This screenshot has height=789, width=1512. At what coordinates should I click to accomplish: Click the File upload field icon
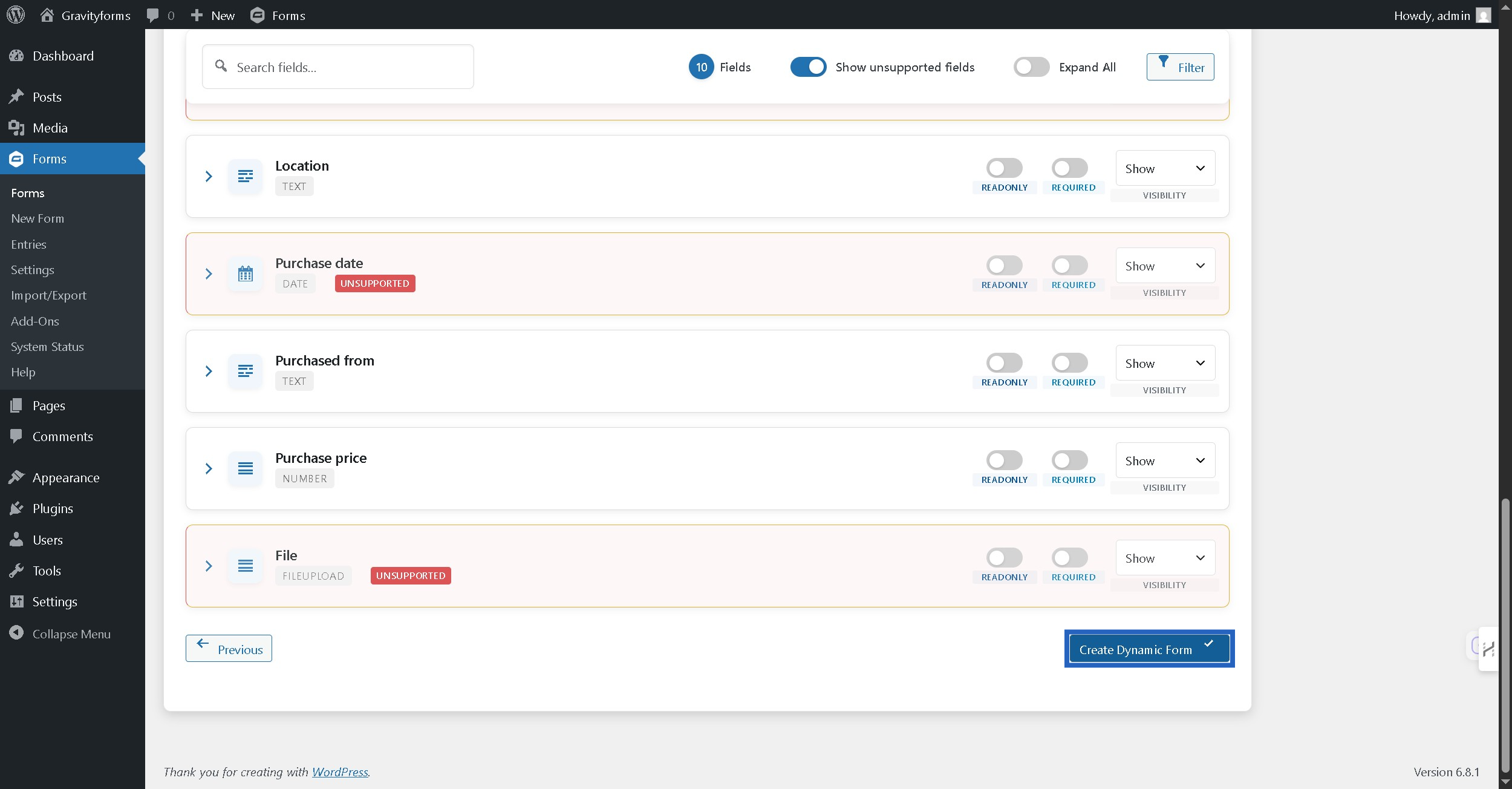pos(246,566)
